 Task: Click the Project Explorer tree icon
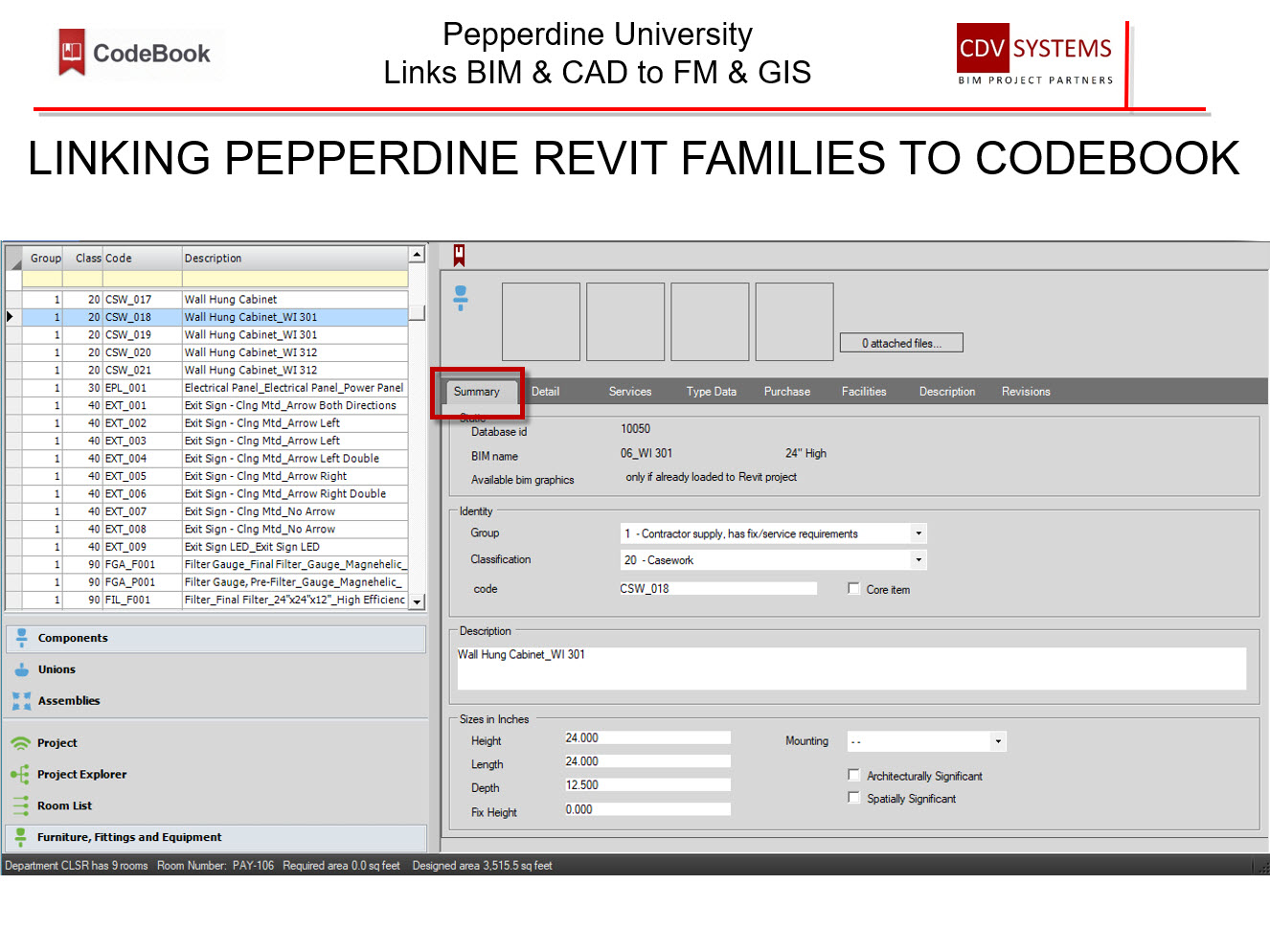point(20,774)
